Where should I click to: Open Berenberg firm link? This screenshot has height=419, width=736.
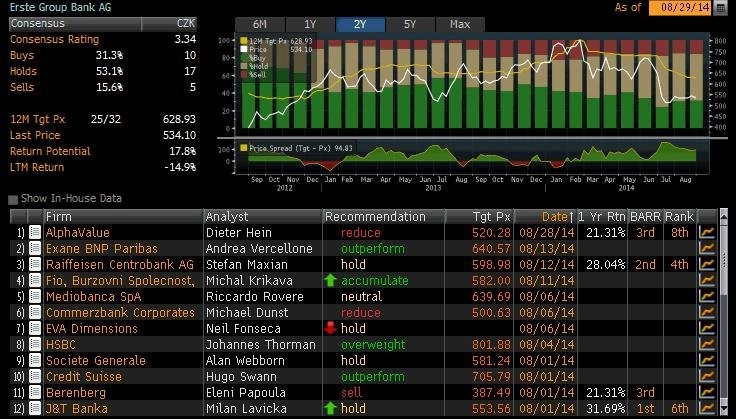76,392
